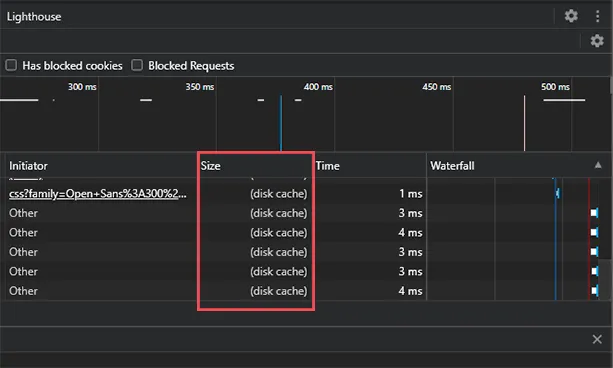Switch to the Lighthouse tab
613x368 pixels.
click(x=34, y=16)
